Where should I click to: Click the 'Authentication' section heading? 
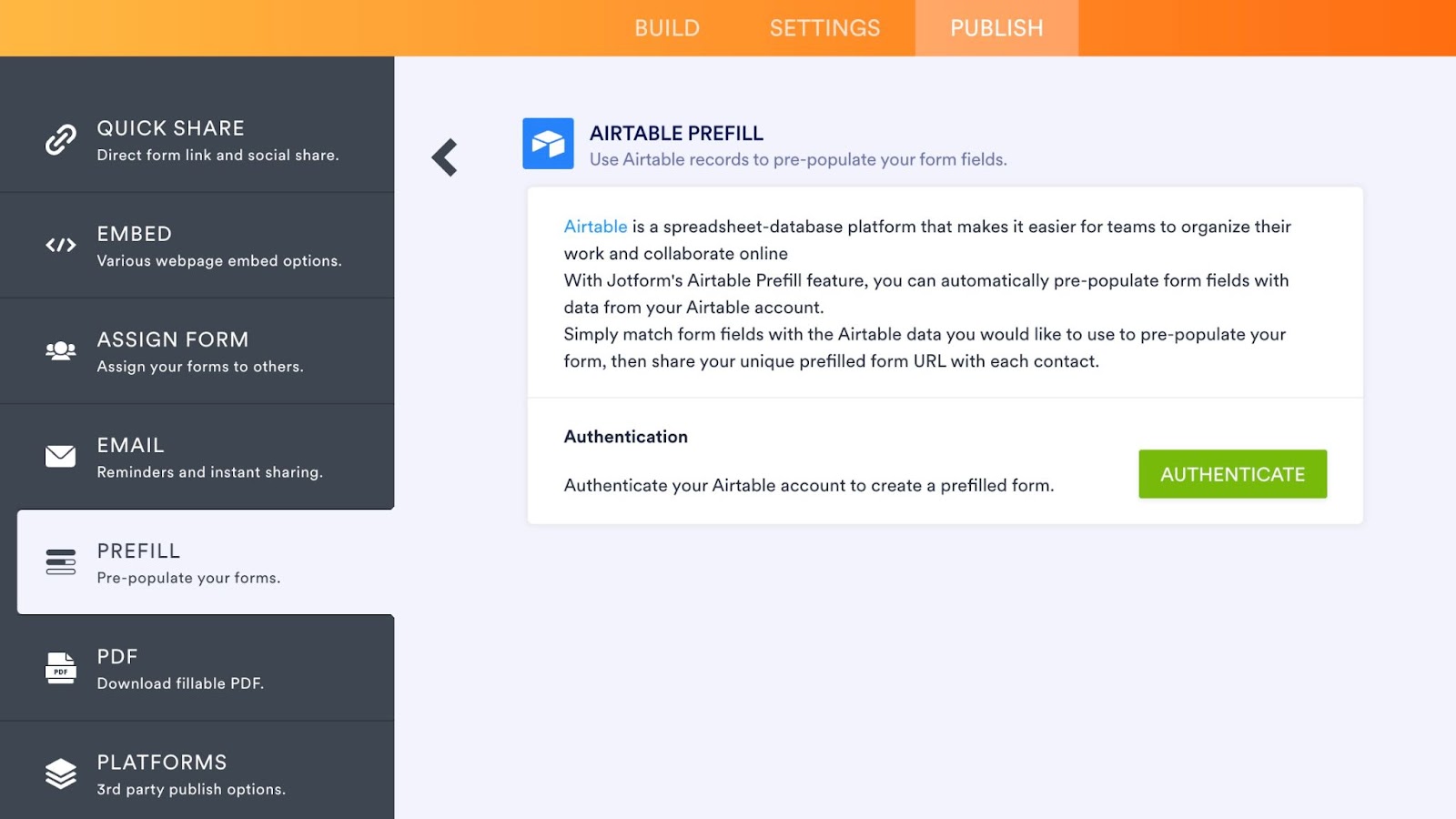point(626,437)
